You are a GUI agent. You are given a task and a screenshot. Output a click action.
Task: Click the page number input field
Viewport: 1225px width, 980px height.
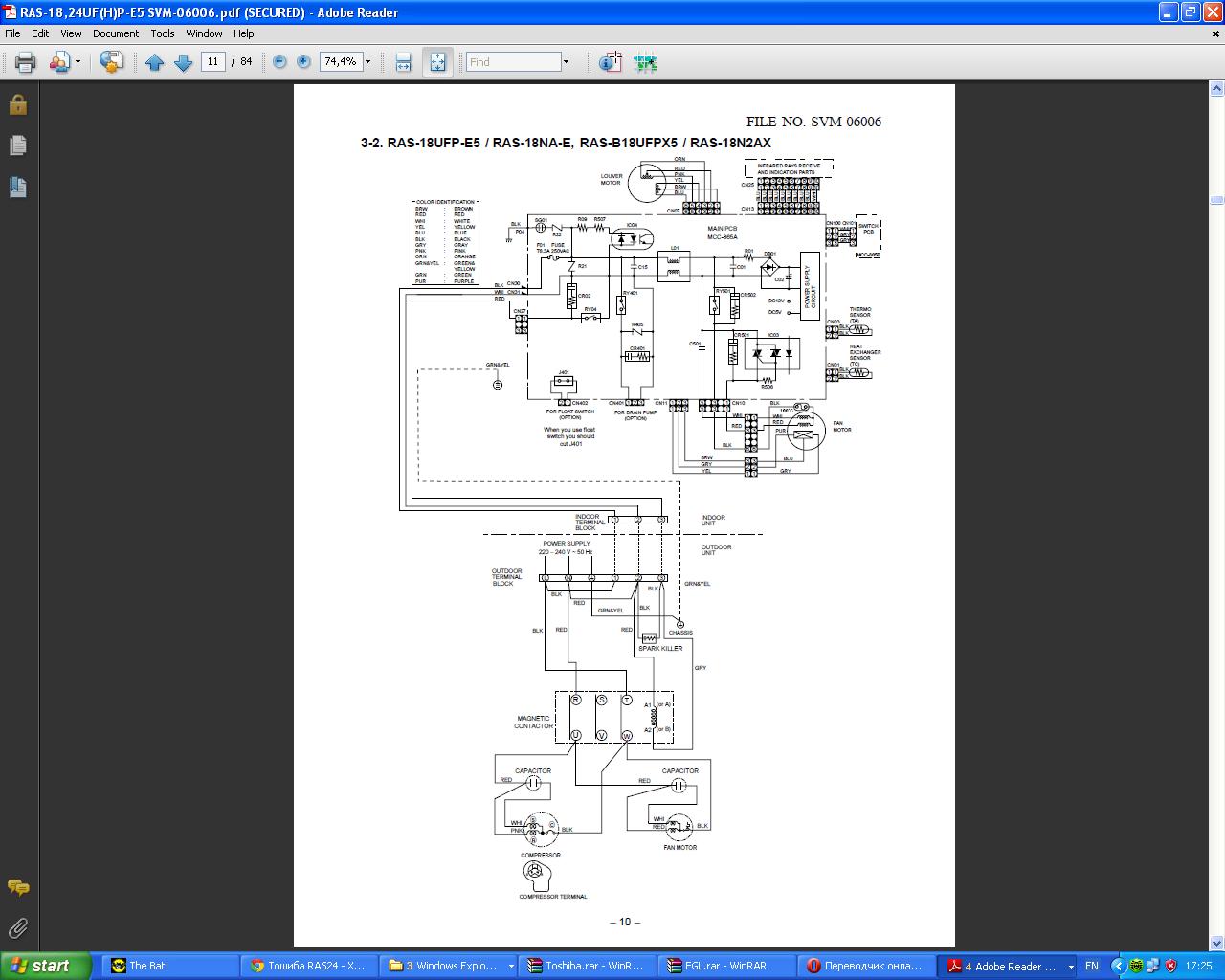coord(212,61)
